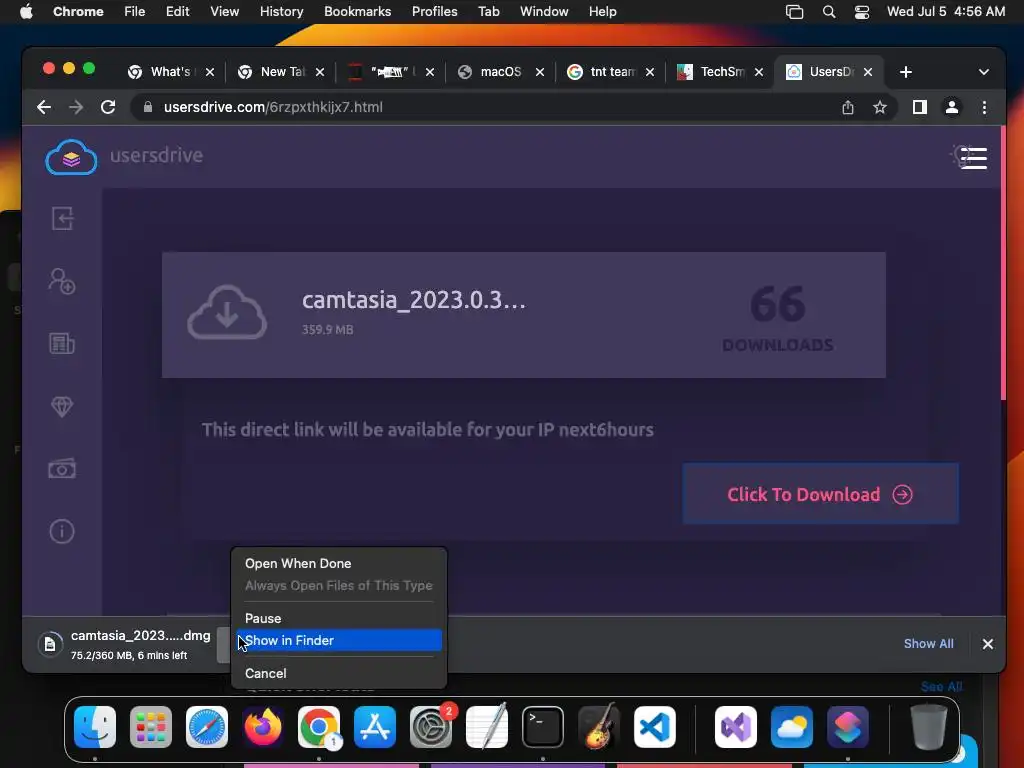Launch Firefox from the Dock
1024x768 pixels.
(x=263, y=726)
